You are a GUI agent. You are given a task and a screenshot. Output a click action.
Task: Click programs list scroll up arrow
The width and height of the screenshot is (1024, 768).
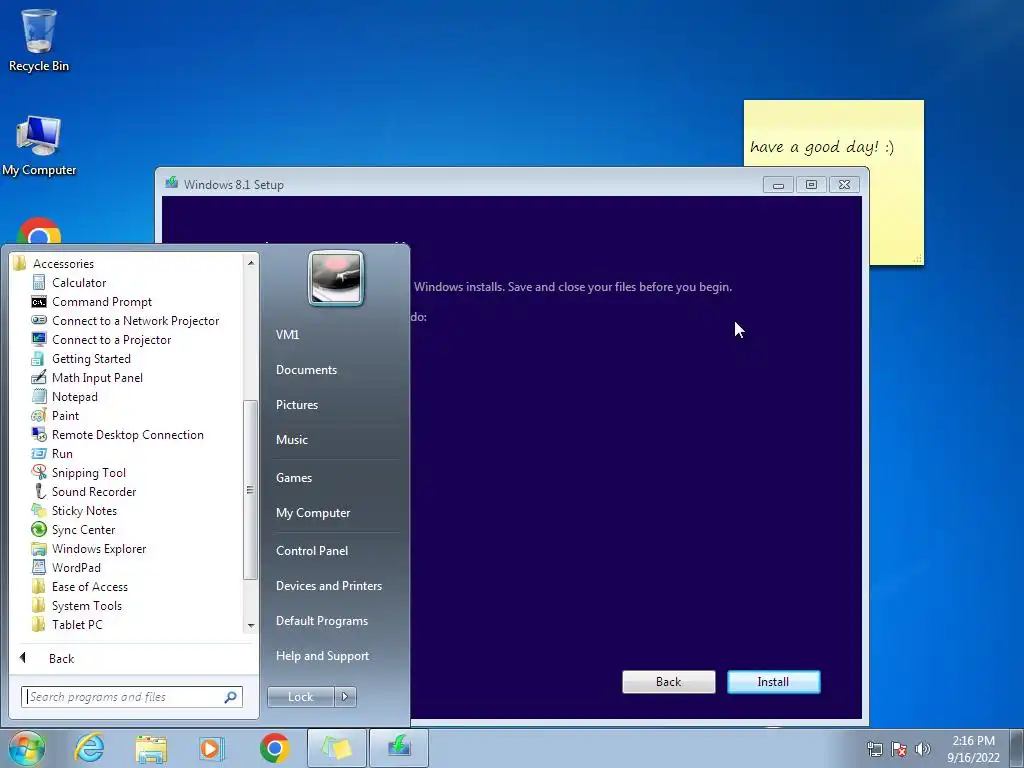(251, 263)
